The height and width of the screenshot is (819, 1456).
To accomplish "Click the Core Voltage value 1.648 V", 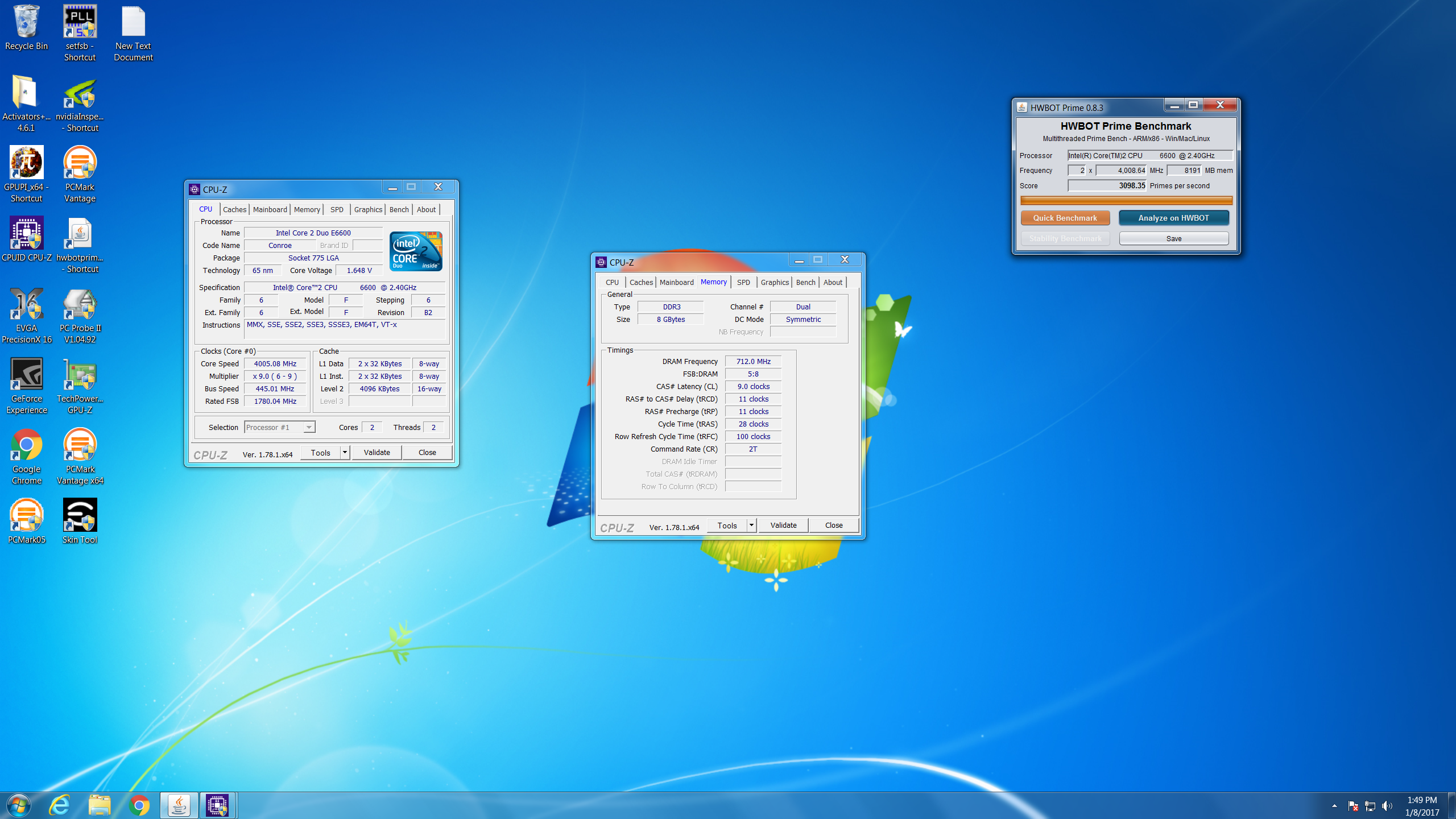I will tap(359, 270).
